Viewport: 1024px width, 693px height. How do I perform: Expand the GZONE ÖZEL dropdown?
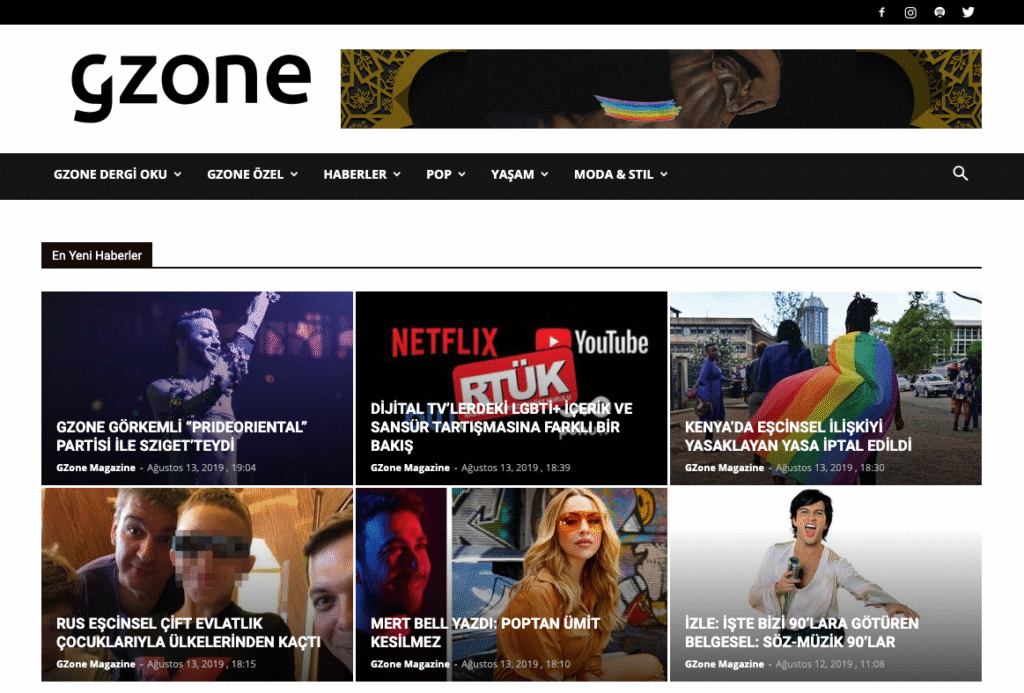point(252,174)
